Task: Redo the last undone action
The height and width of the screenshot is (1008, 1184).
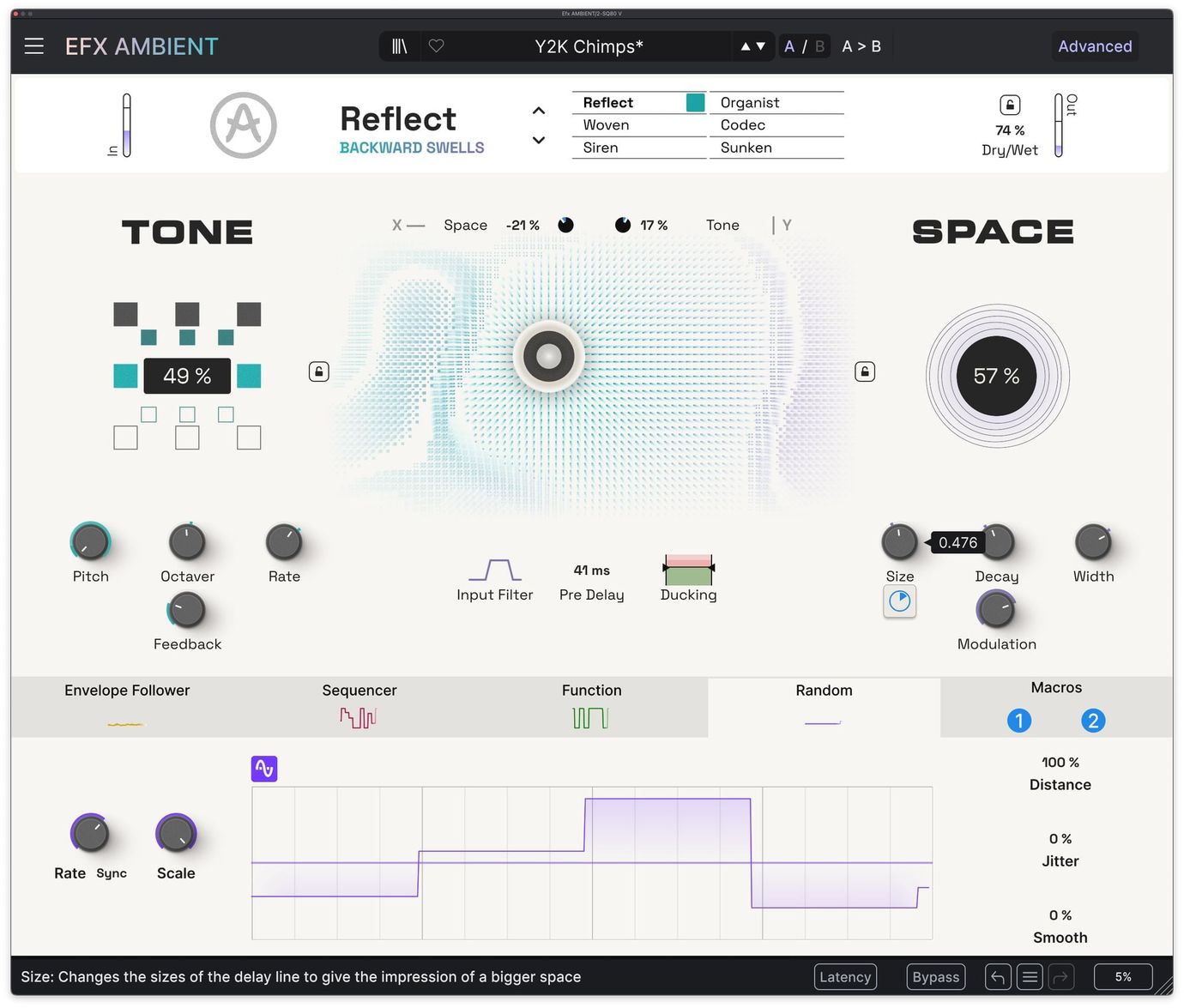Action: click(1061, 977)
